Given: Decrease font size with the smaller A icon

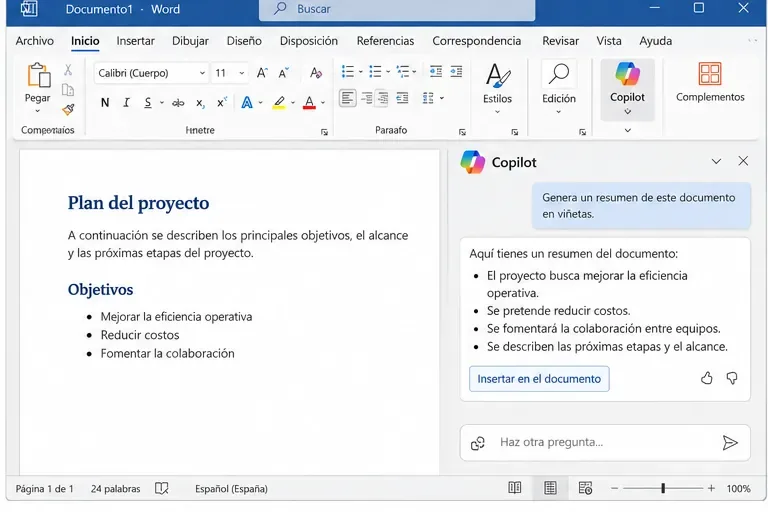Looking at the screenshot, I should click(x=284, y=73).
